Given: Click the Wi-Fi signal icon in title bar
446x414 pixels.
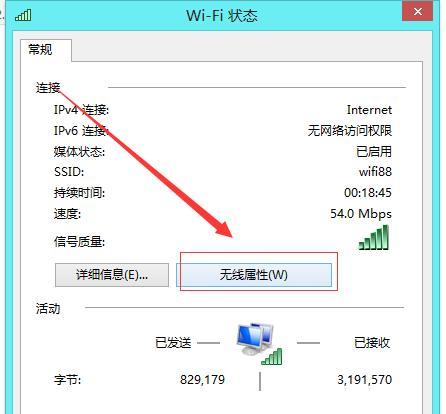Looking at the screenshot, I should point(23,15).
